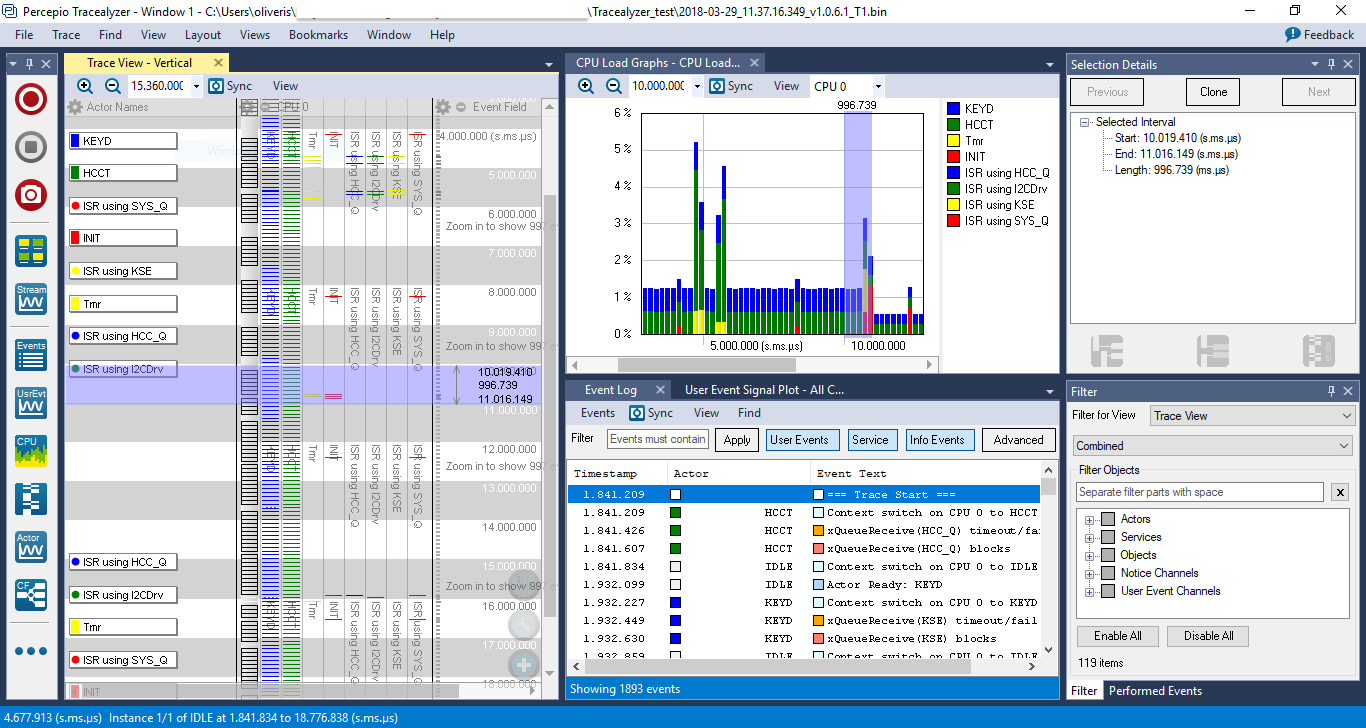Zoom out on the Trace View toolbar

coord(113,86)
